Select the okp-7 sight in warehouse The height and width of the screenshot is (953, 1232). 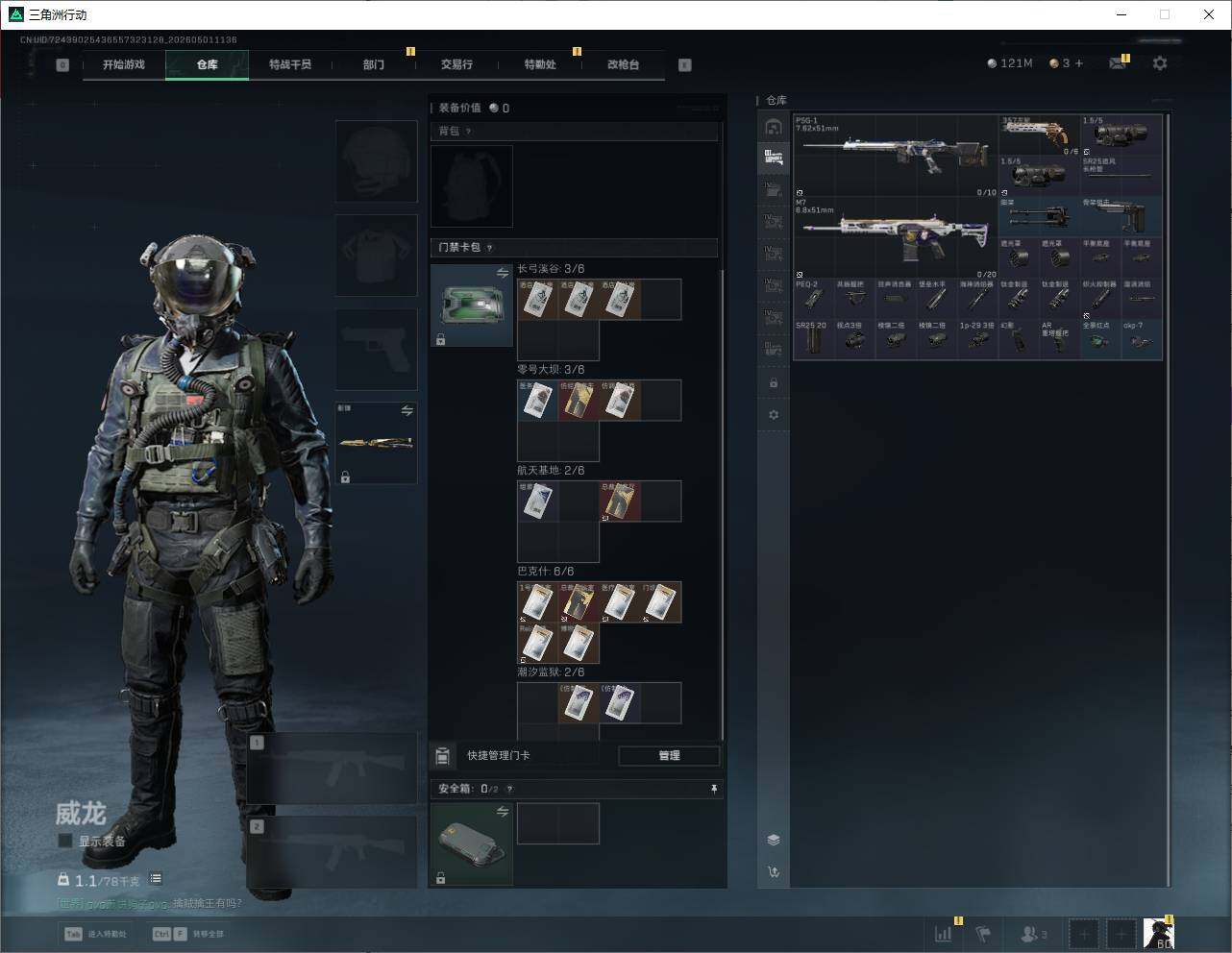[1142, 340]
